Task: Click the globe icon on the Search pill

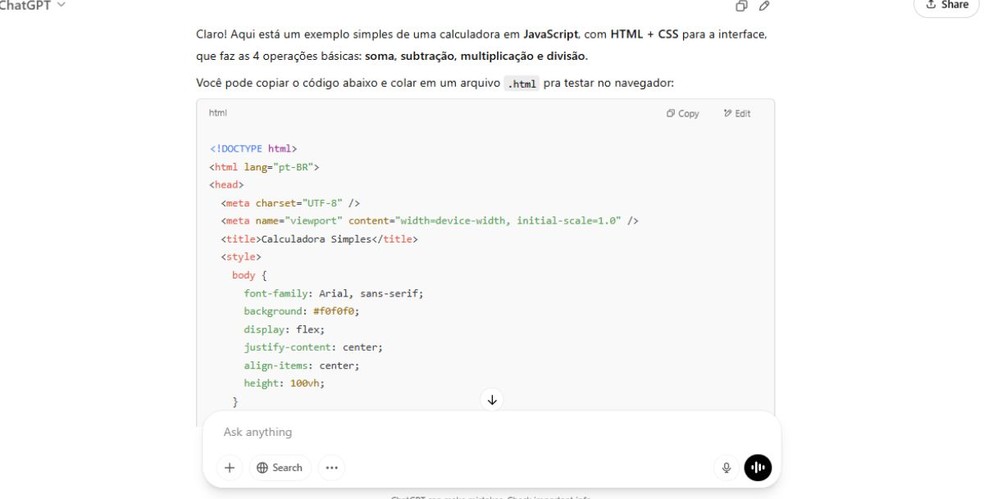Action: pos(262,468)
